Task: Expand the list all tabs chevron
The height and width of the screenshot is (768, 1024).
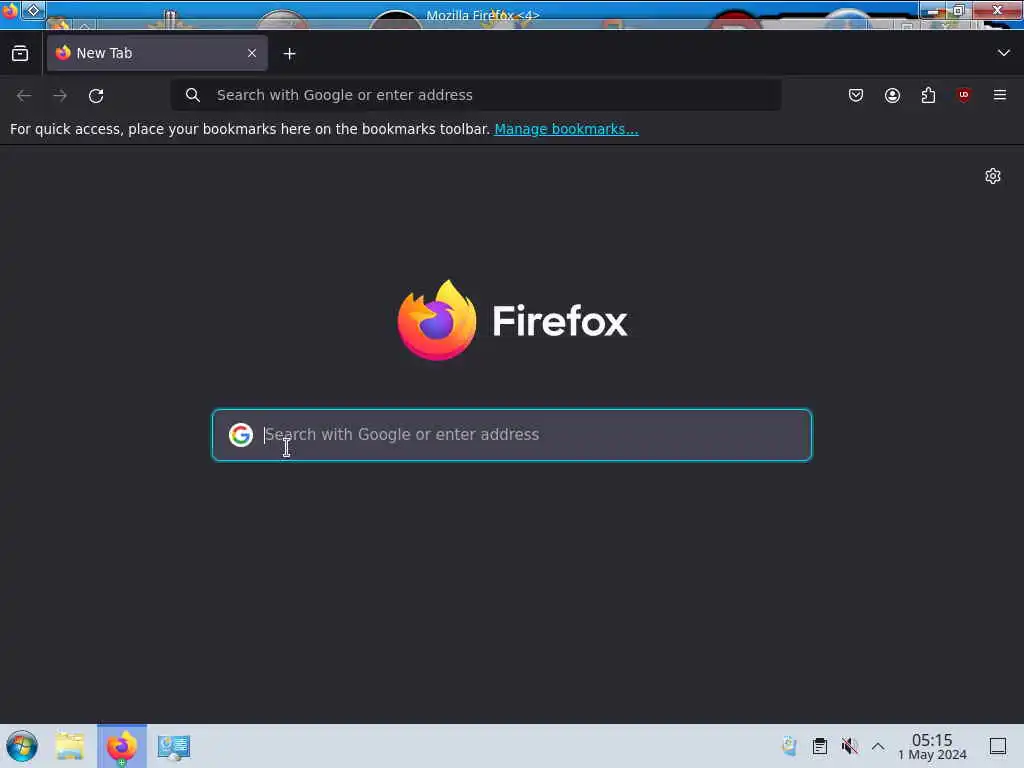Action: point(1003,53)
